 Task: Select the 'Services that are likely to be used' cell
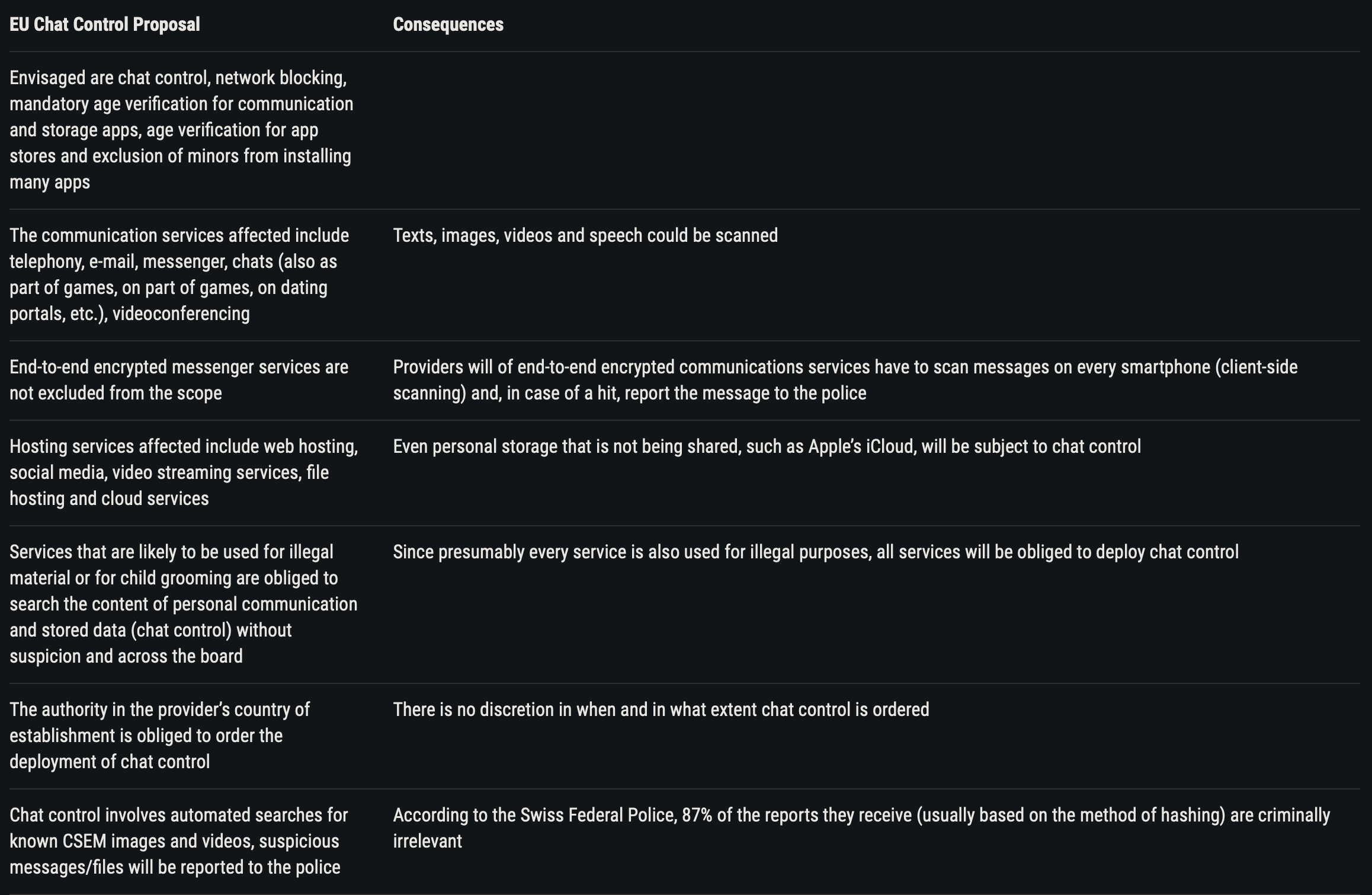(184, 604)
